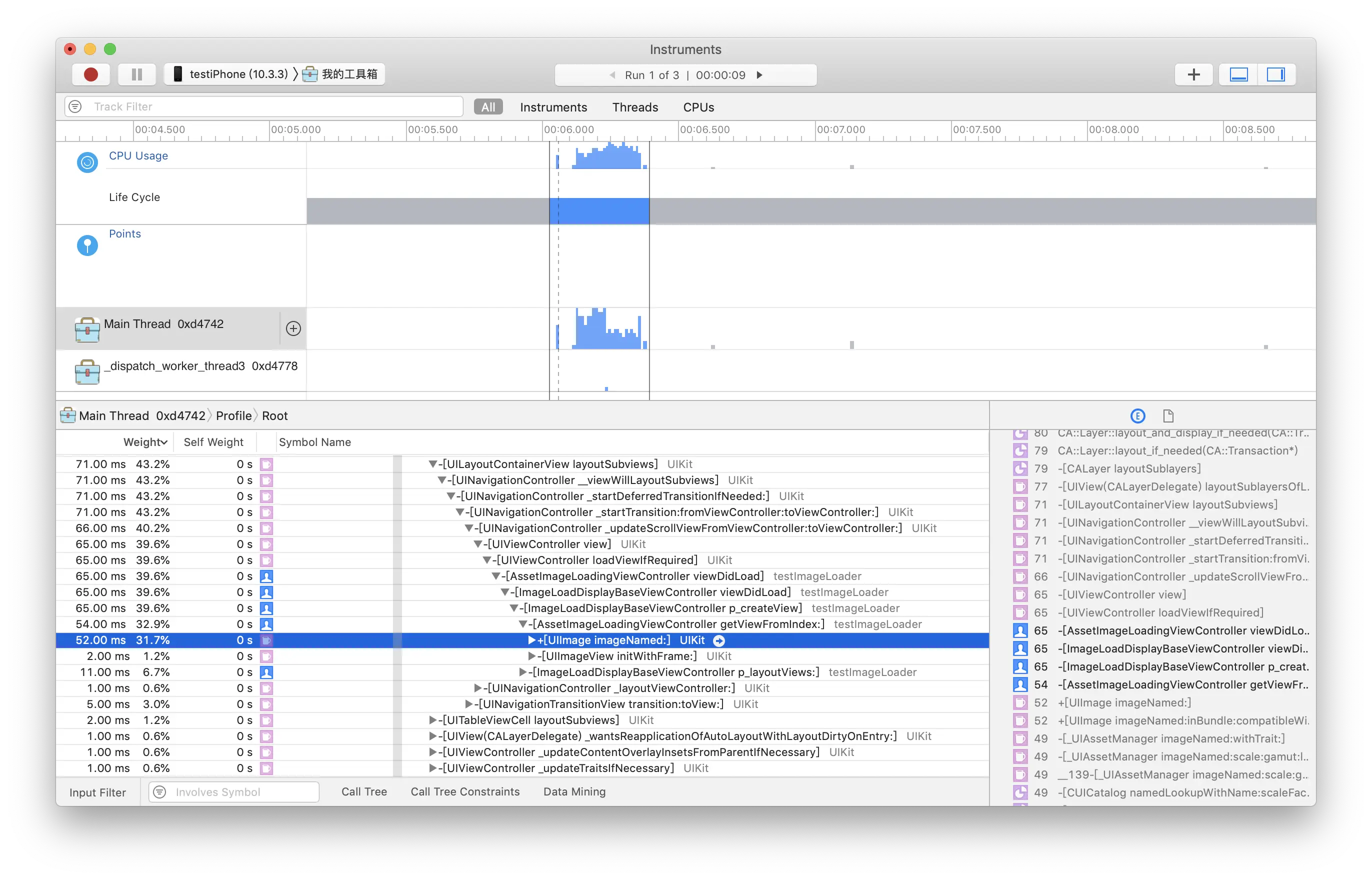Expand the UITableViewCell layoutSubviews row
1372x880 pixels.
432,720
